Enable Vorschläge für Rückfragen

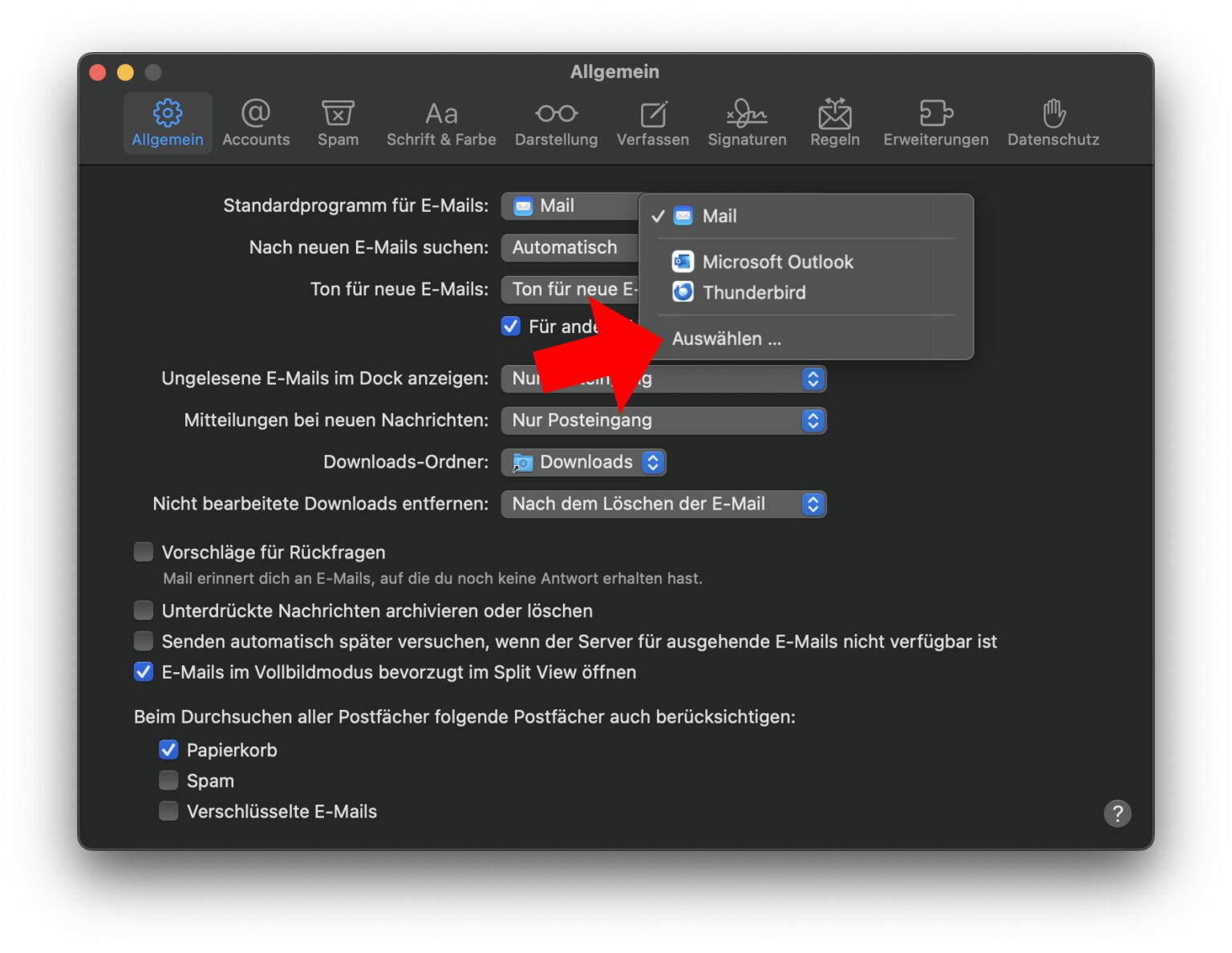point(143,552)
